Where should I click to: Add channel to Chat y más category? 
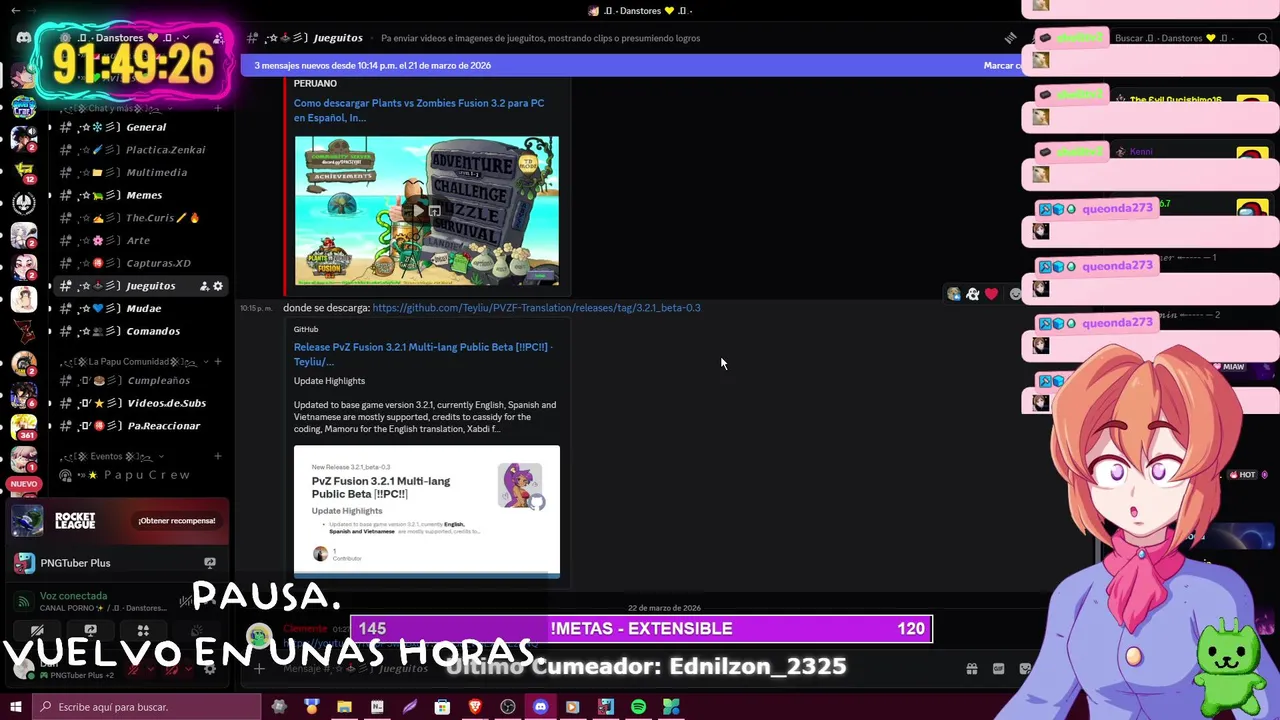point(218,108)
